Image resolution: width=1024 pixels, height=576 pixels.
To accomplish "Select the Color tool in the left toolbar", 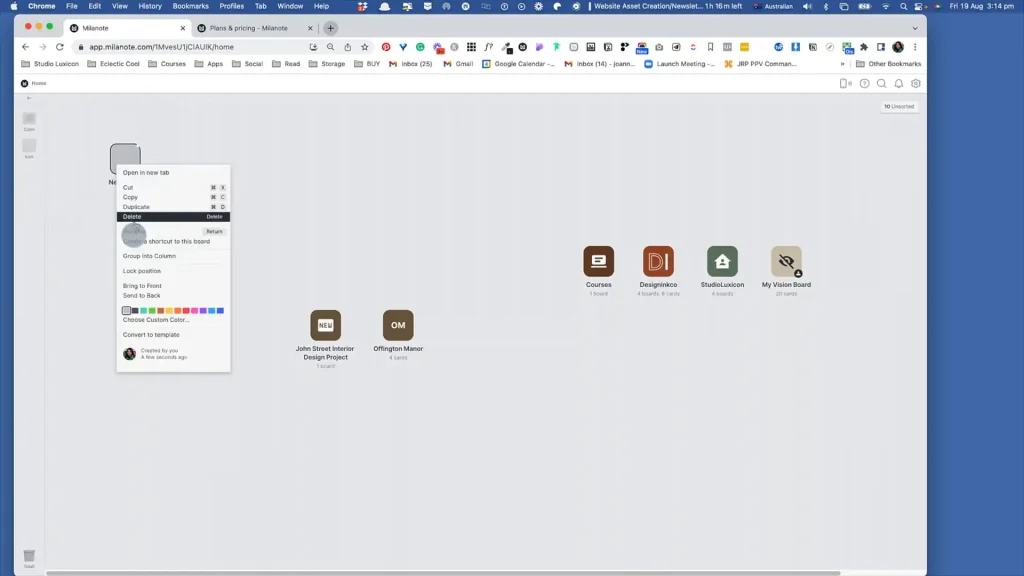I will pos(29,121).
